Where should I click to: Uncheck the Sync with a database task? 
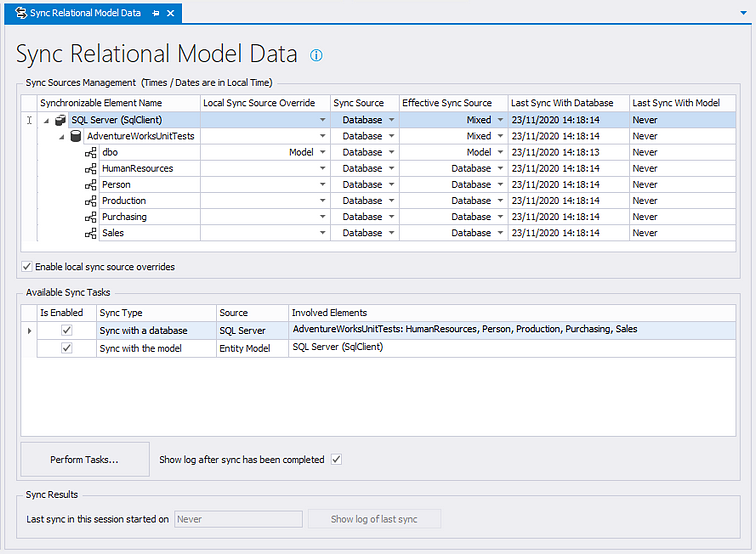(x=67, y=330)
